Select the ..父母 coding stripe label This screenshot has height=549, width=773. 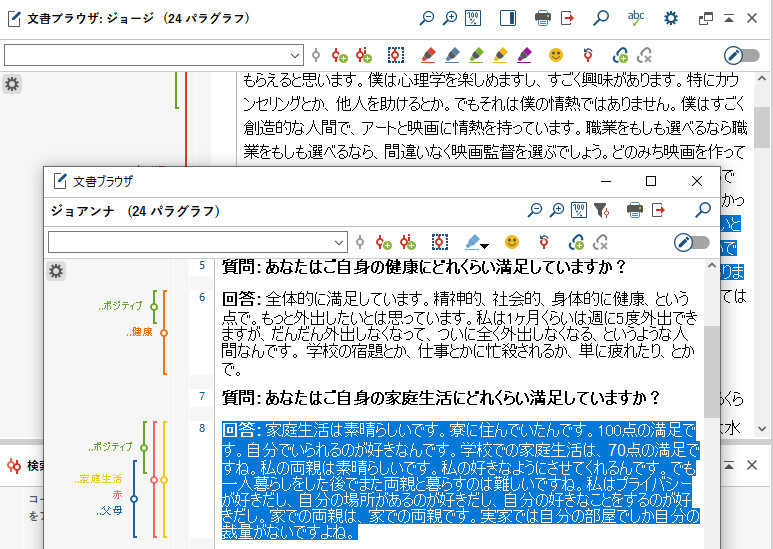[x=109, y=511]
